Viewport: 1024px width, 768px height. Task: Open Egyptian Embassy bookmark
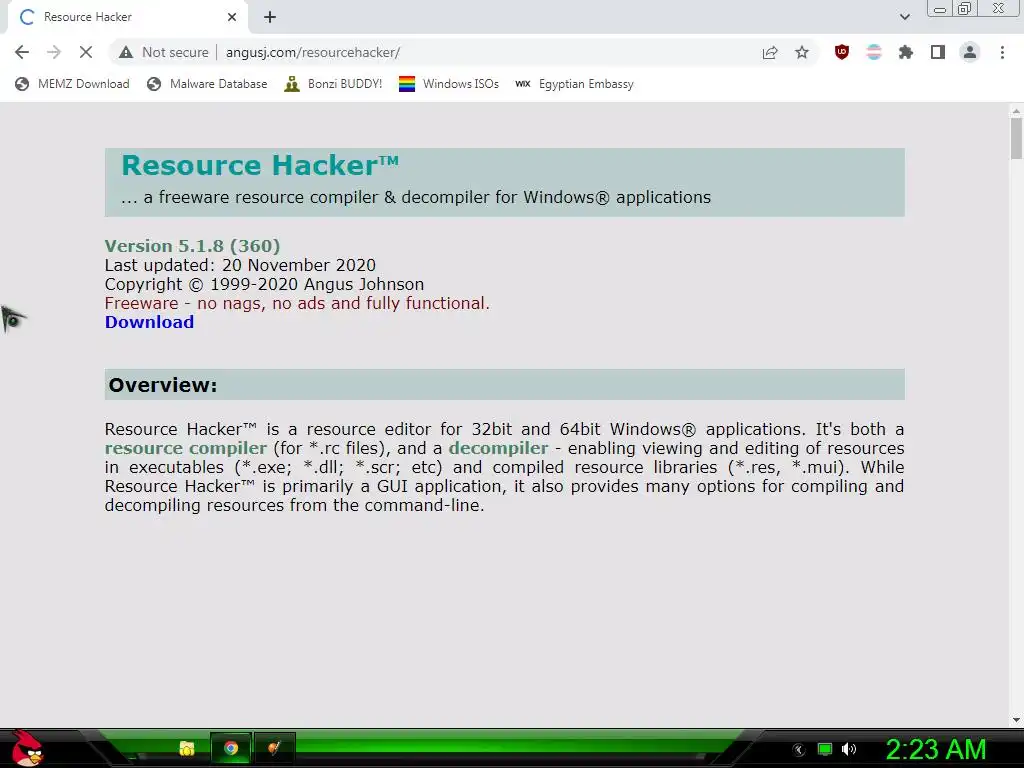point(574,84)
